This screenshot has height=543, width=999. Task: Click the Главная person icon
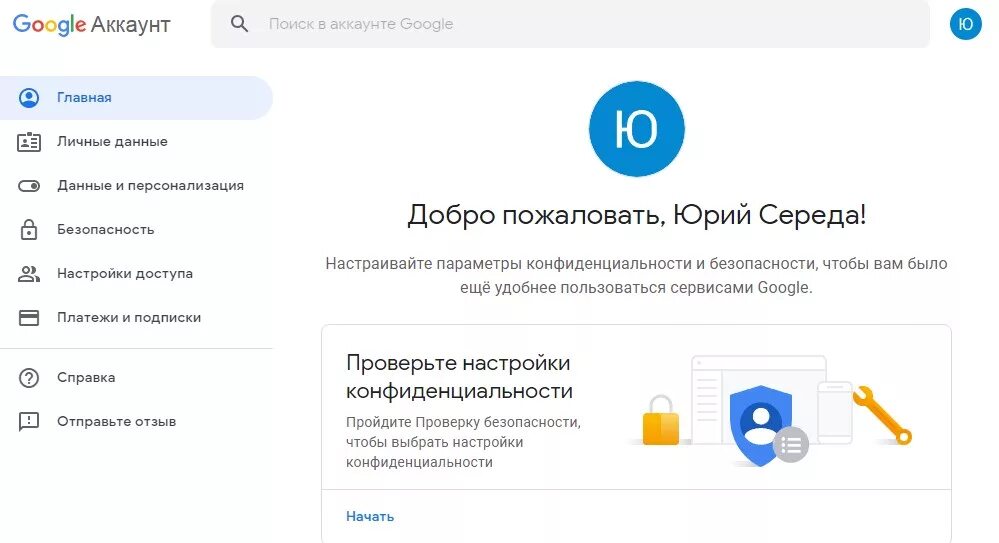point(29,98)
